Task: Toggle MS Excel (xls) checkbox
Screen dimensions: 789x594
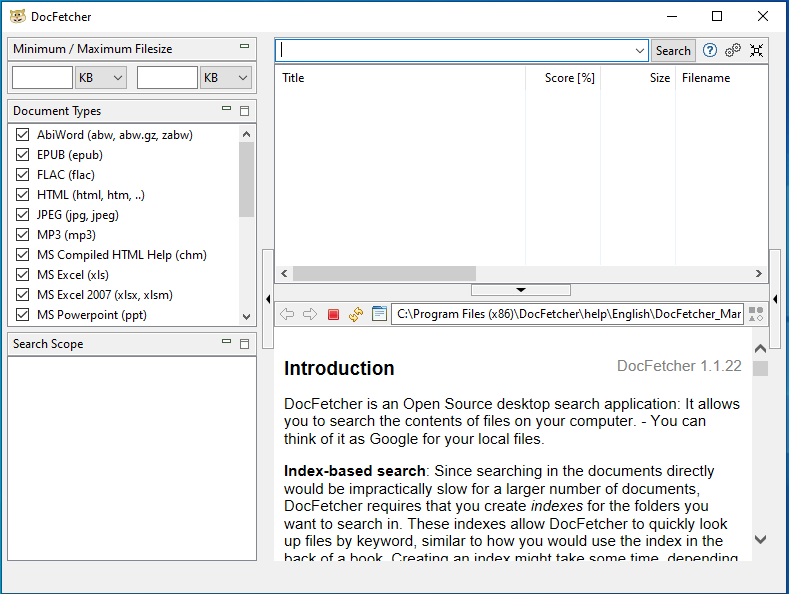Action: [x=22, y=274]
